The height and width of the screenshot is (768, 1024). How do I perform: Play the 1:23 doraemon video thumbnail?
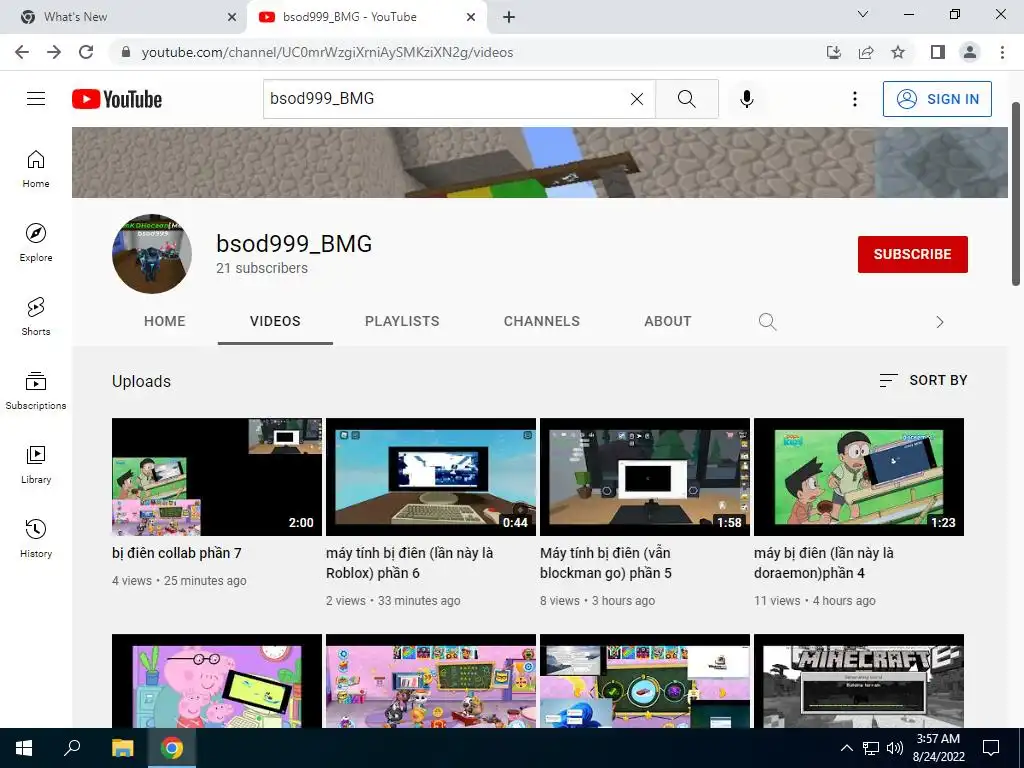tap(859, 477)
